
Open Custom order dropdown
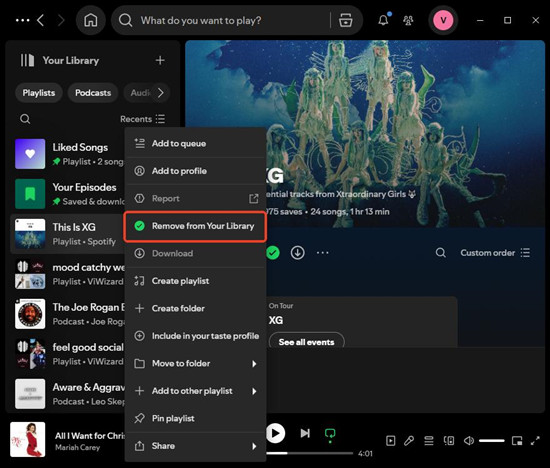(x=495, y=253)
